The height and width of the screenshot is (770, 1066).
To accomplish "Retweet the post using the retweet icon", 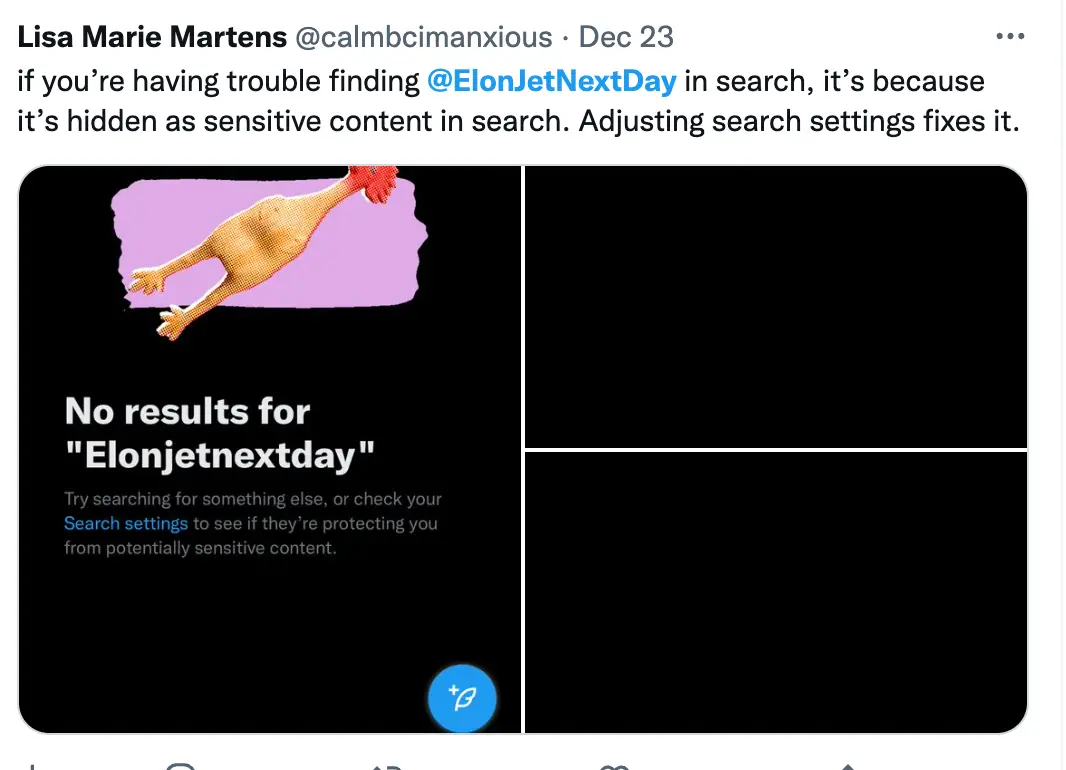I will pos(385,766).
